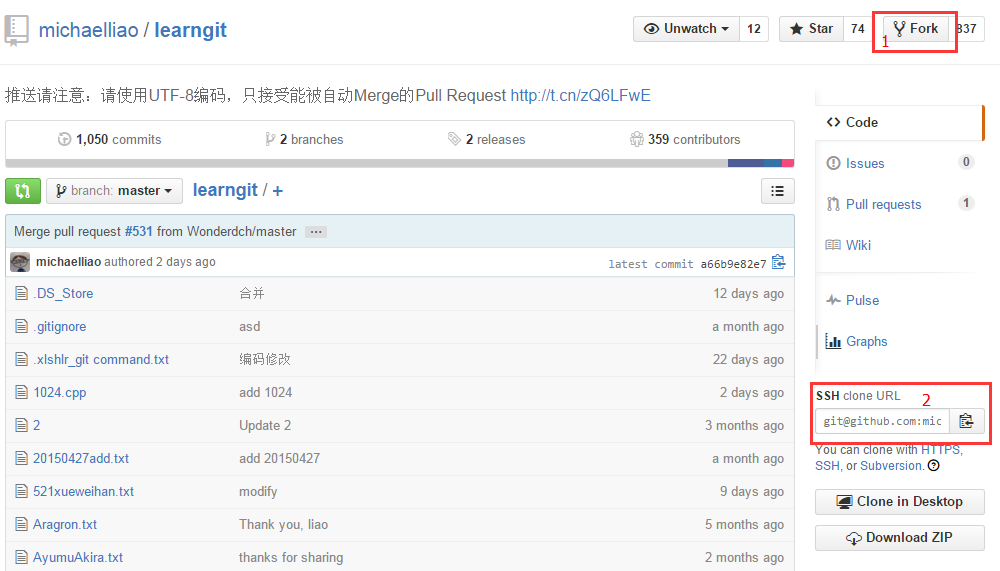Switch to the Code tab
Screen dimensions: 1000x571
click(899, 122)
